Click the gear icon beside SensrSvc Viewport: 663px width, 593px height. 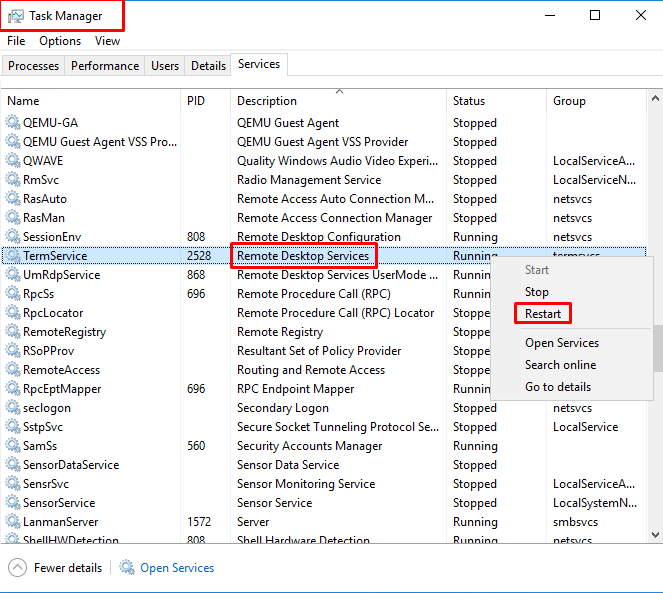[x=13, y=484]
